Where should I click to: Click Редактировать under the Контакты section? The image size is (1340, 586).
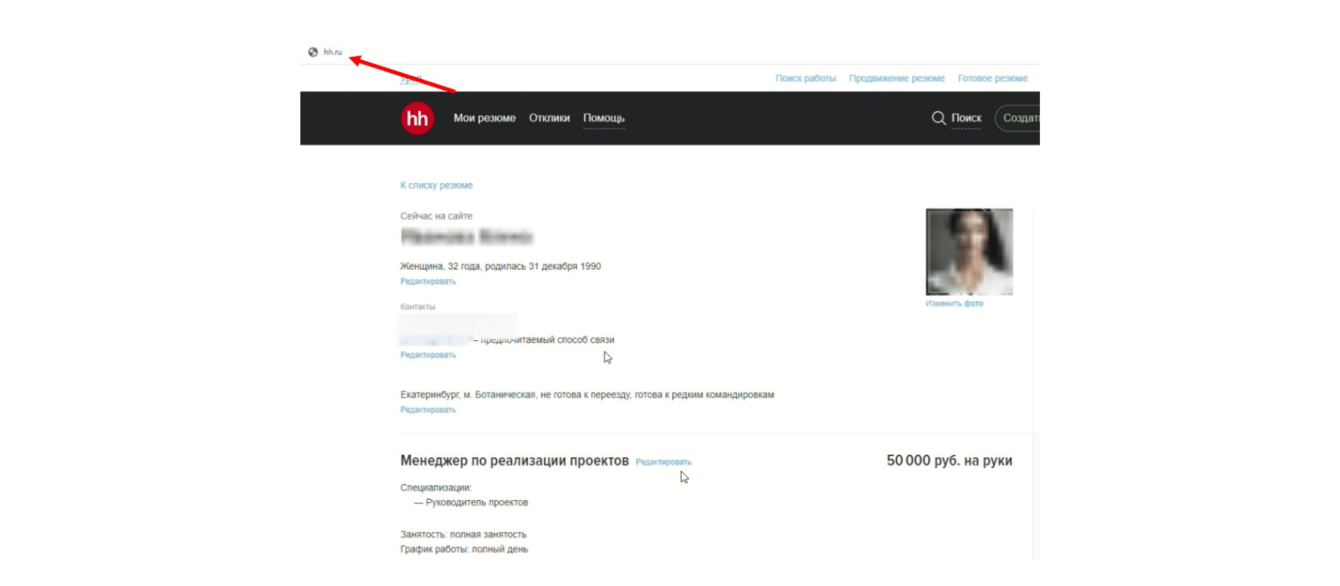[428, 355]
